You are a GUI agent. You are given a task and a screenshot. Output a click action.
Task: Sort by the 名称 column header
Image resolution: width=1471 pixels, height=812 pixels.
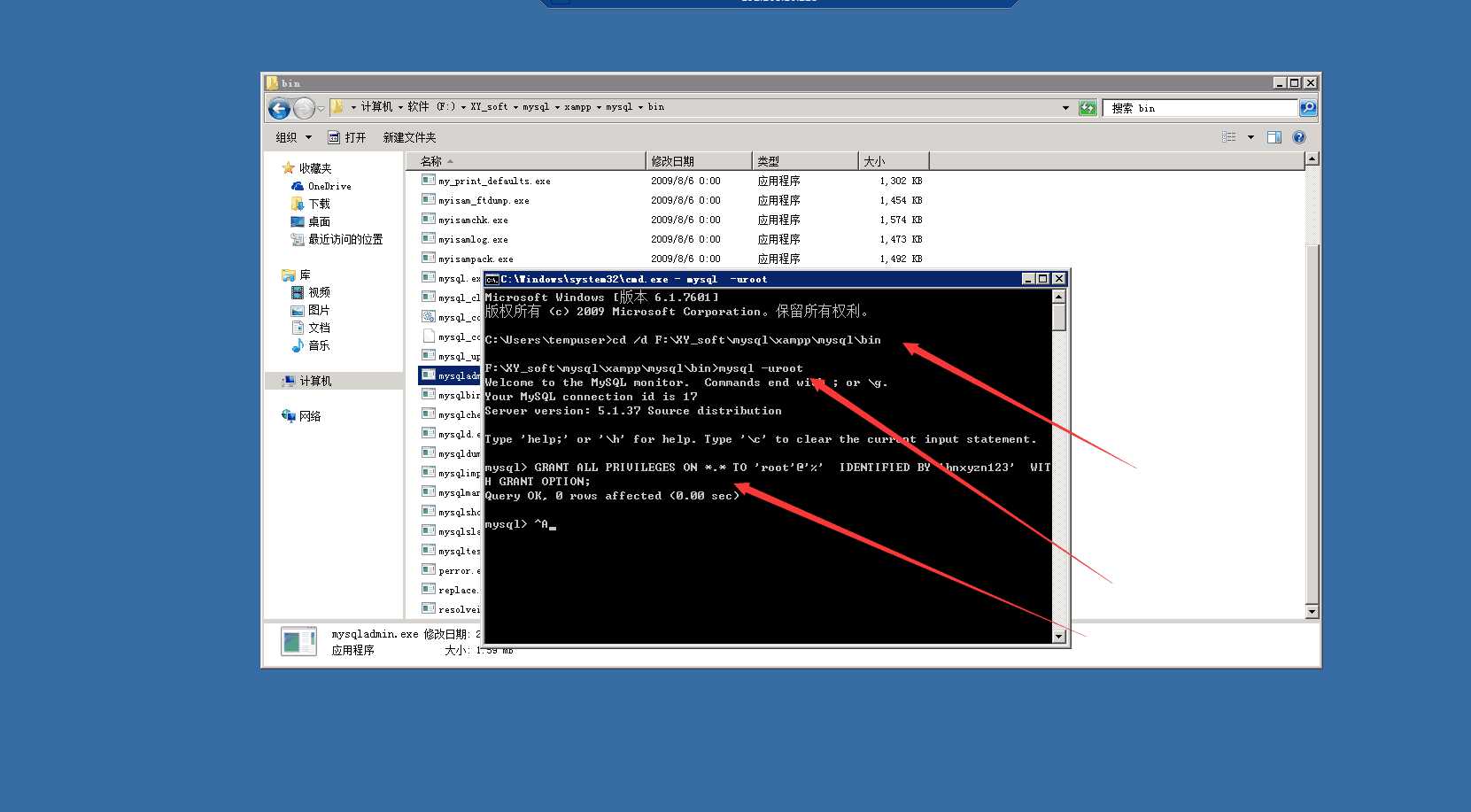click(526, 161)
